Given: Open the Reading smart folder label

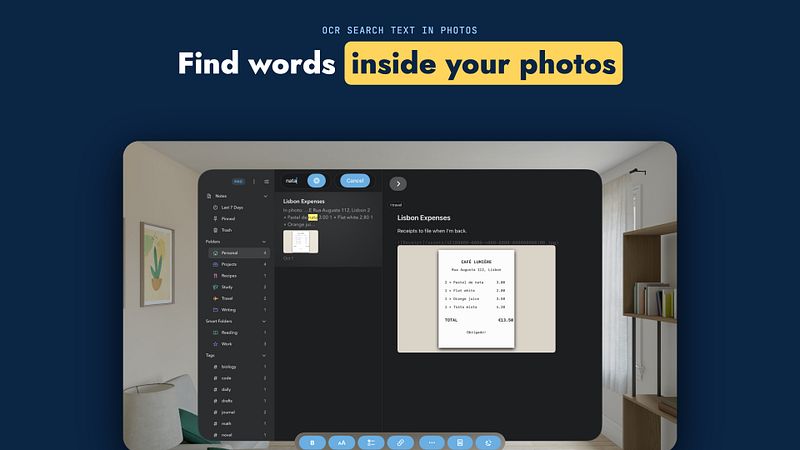Looking at the screenshot, I should (x=230, y=333).
